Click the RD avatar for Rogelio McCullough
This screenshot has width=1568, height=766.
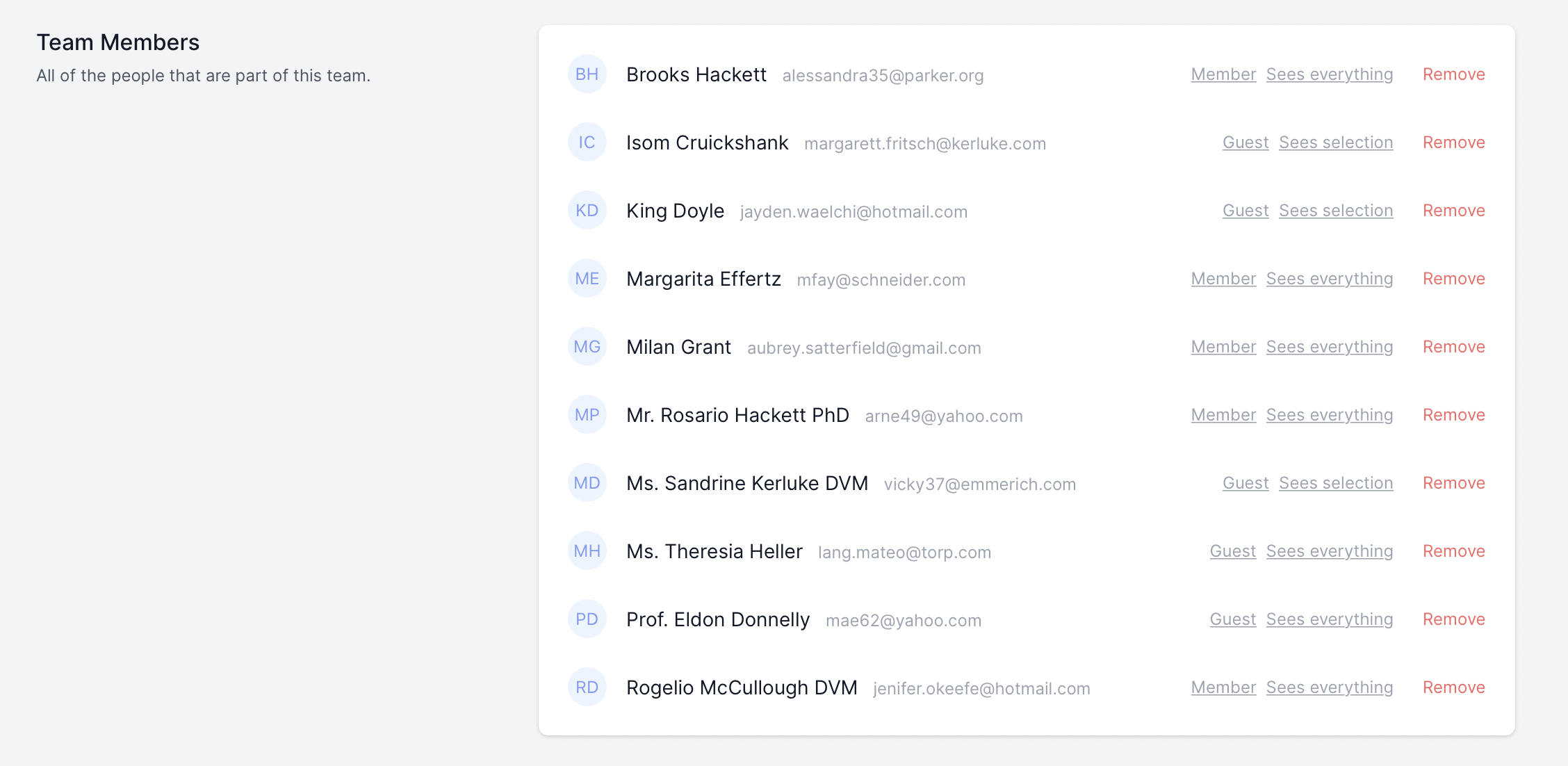[x=587, y=687]
